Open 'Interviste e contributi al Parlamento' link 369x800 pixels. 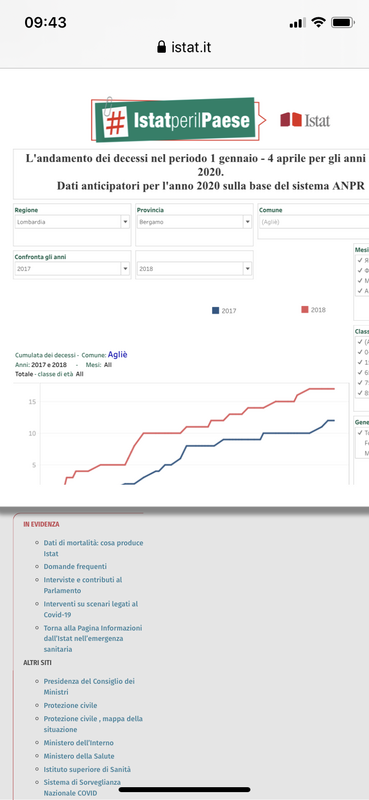click(x=83, y=585)
